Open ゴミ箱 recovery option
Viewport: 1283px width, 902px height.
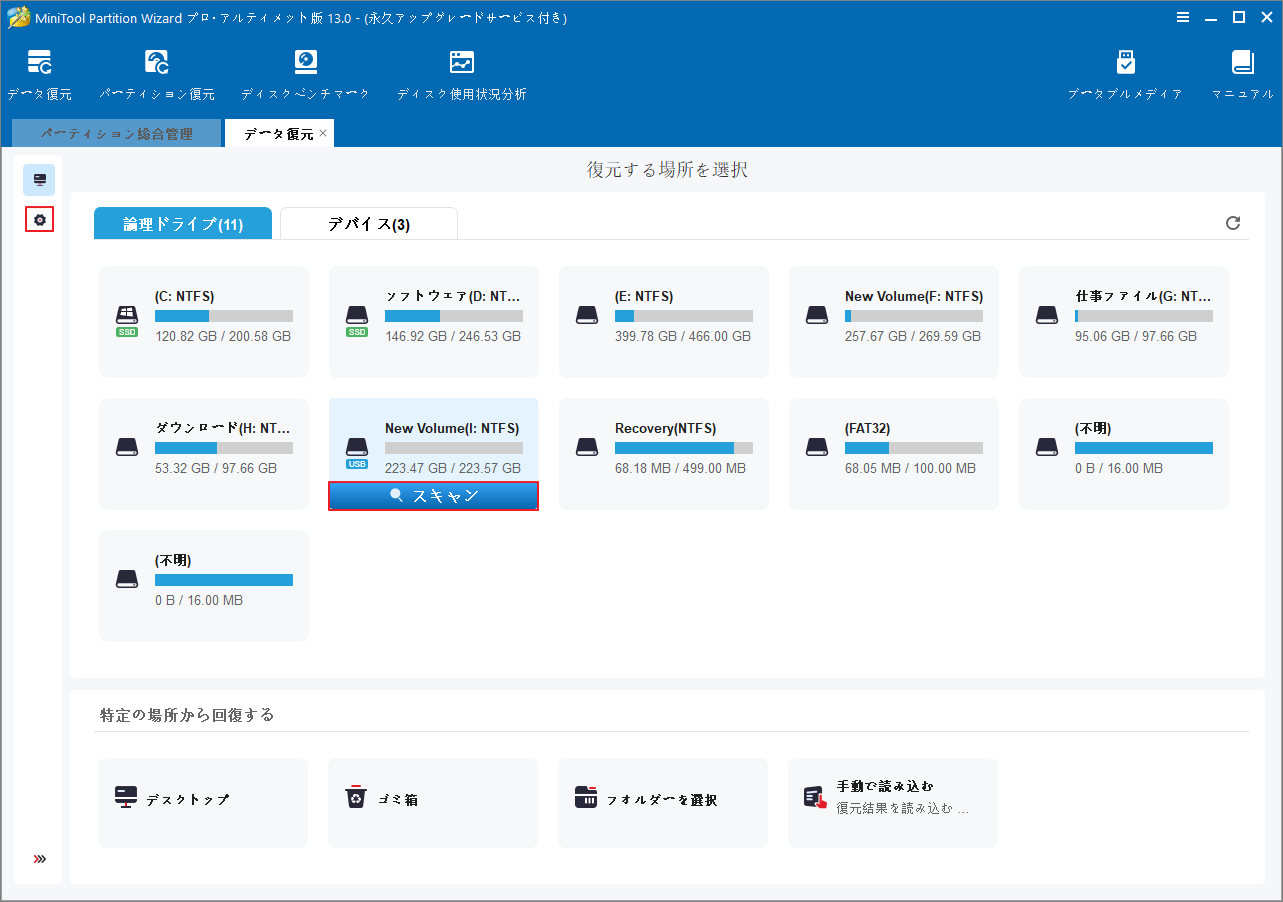pyautogui.click(x=432, y=800)
